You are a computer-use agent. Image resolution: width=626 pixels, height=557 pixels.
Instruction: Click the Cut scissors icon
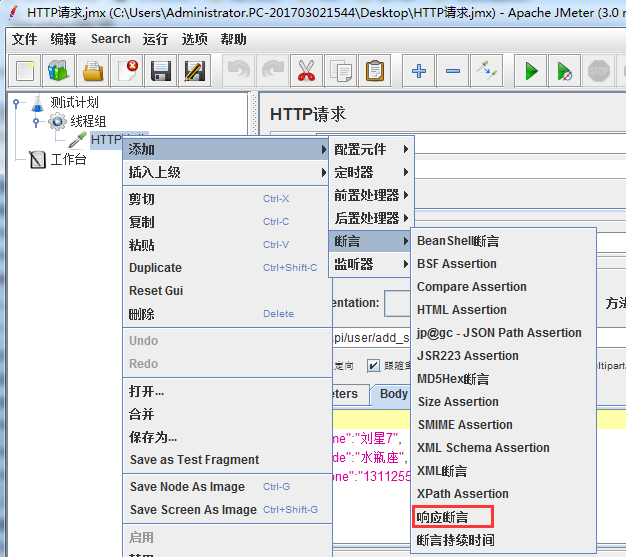coord(307,71)
